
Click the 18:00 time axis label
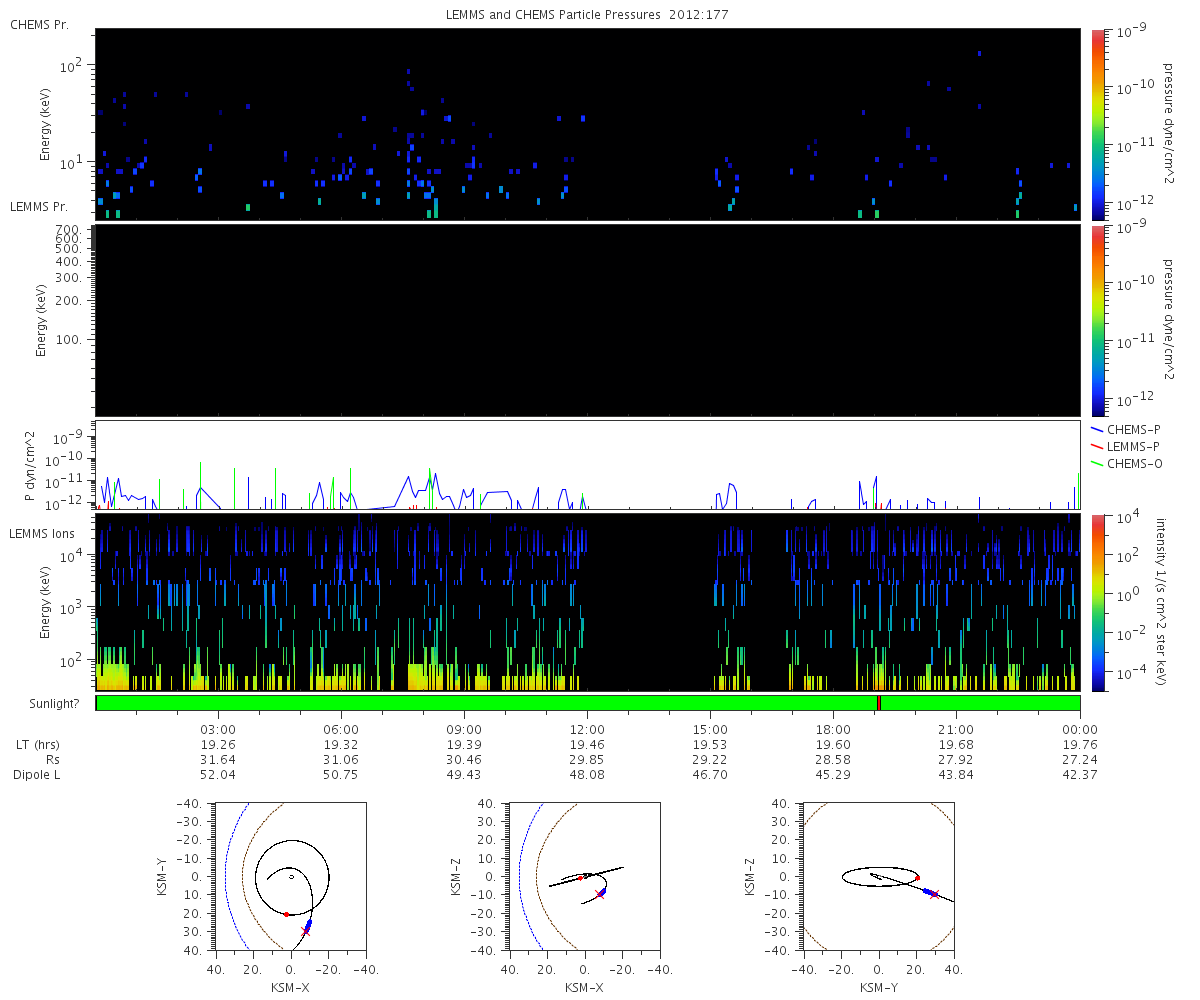pyautogui.click(x=833, y=729)
